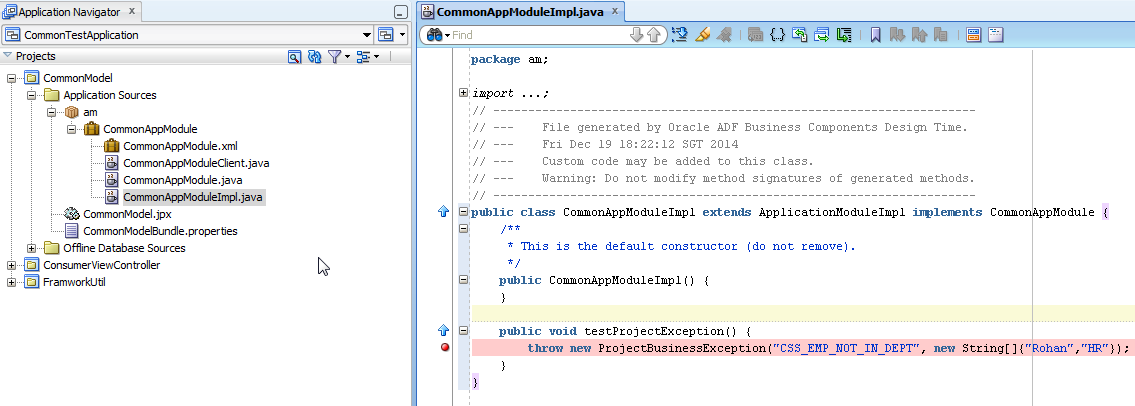Viewport: 1135px width, 406px height.
Task: Collapse the CommonModel project node
Action: pyautogui.click(x=11, y=78)
